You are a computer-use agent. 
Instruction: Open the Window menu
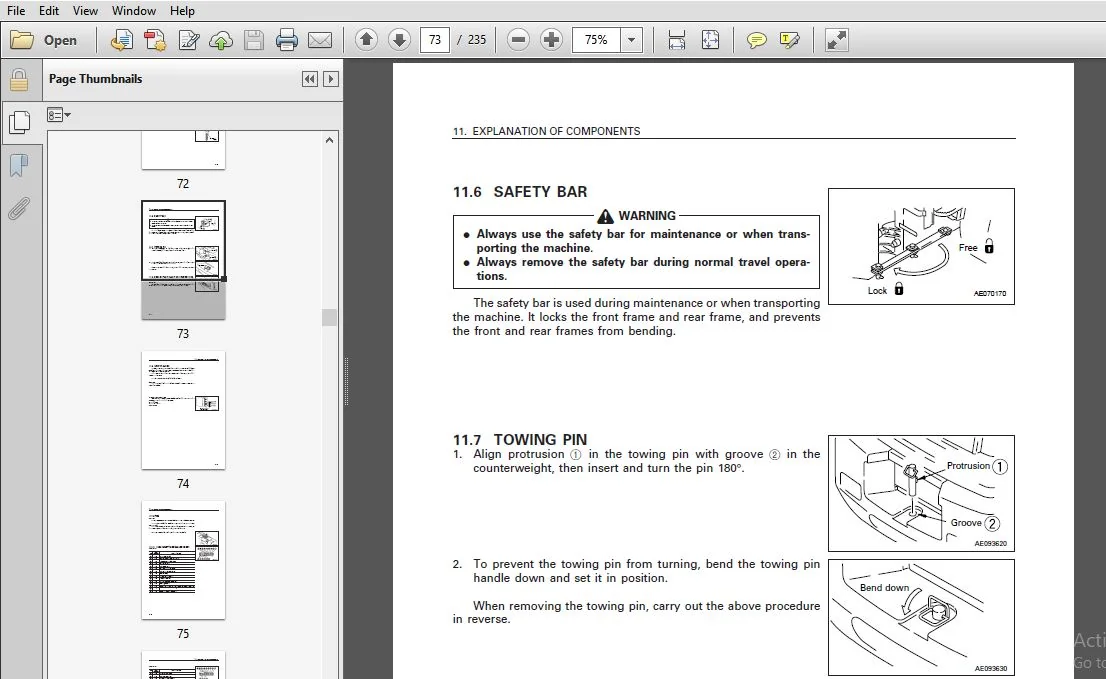coord(133,11)
